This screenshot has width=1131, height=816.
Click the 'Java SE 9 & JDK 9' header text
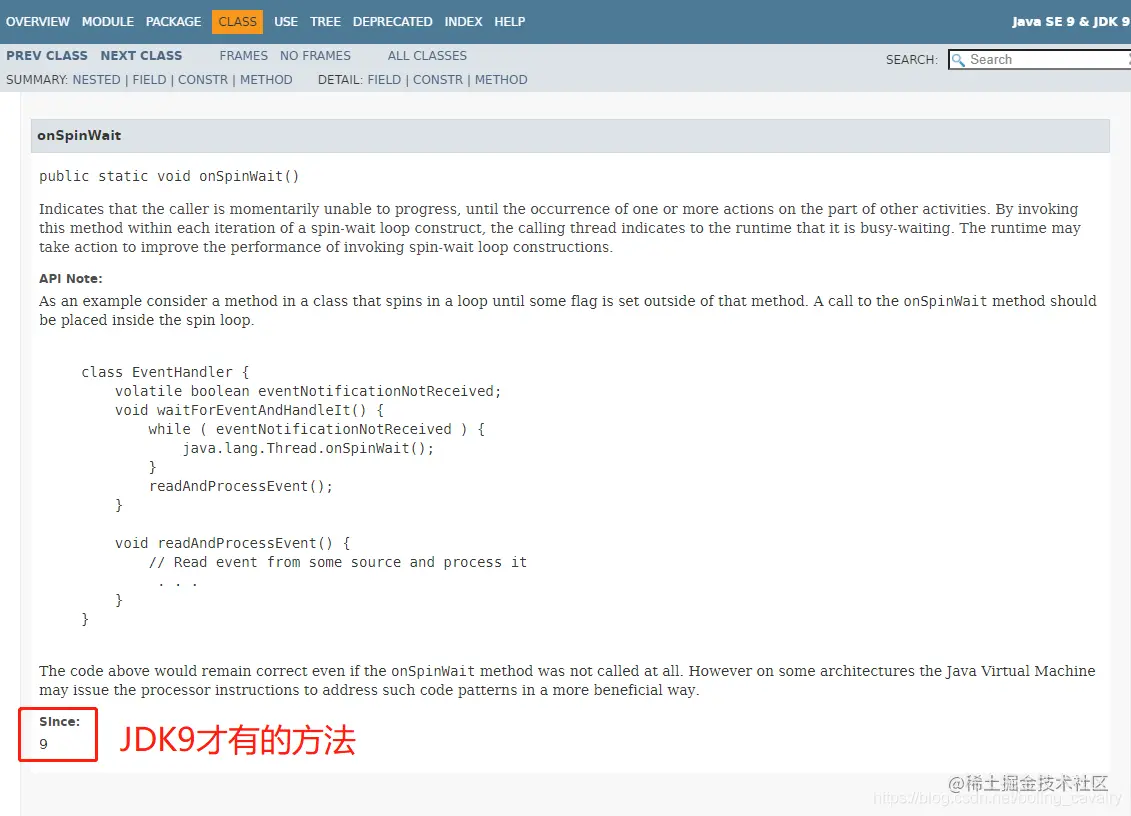pyautogui.click(x=1070, y=22)
